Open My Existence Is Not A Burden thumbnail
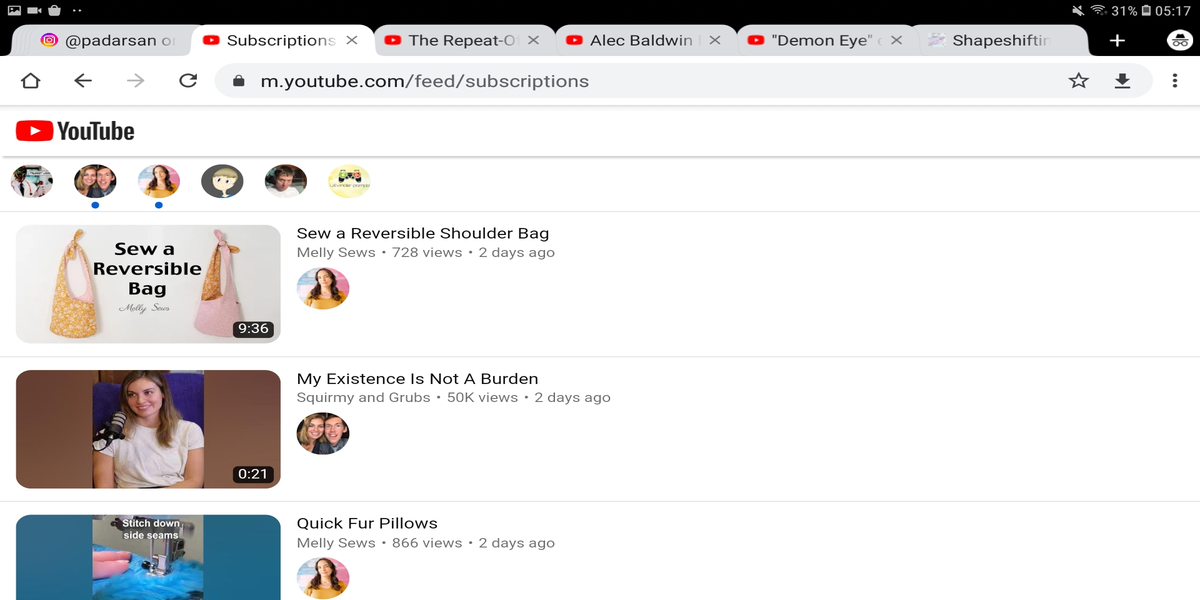Viewport: 1200px width, 600px height. pyautogui.click(x=148, y=429)
